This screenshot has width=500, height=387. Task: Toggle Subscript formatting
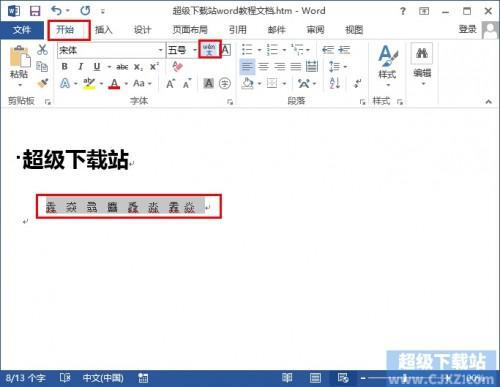point(138,67)
